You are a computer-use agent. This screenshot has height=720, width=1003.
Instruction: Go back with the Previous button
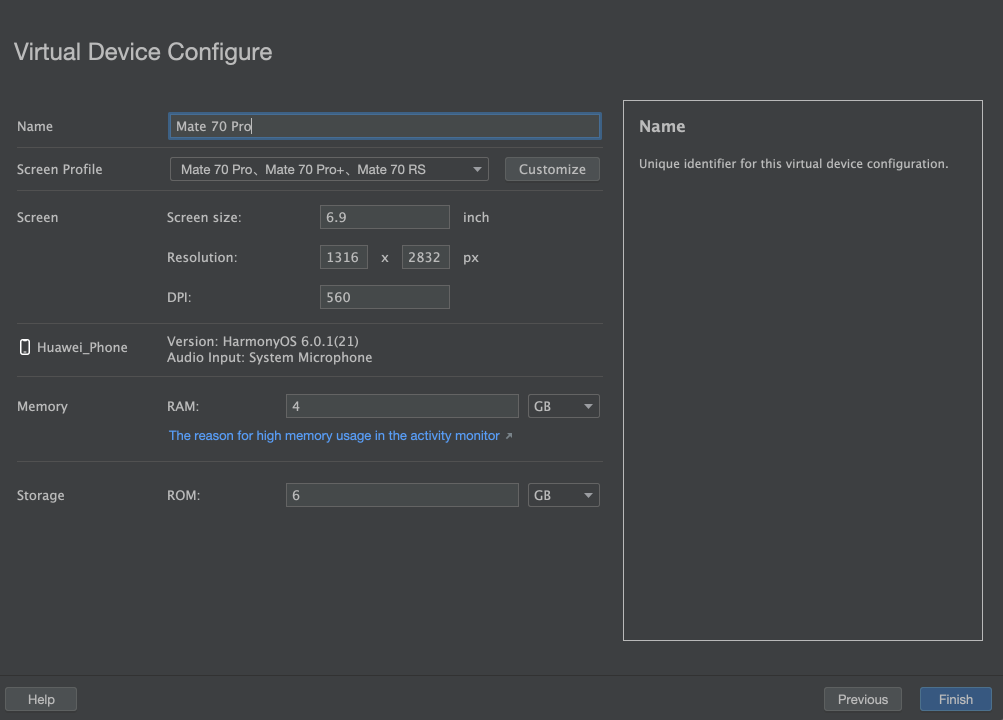pos(862,699)
